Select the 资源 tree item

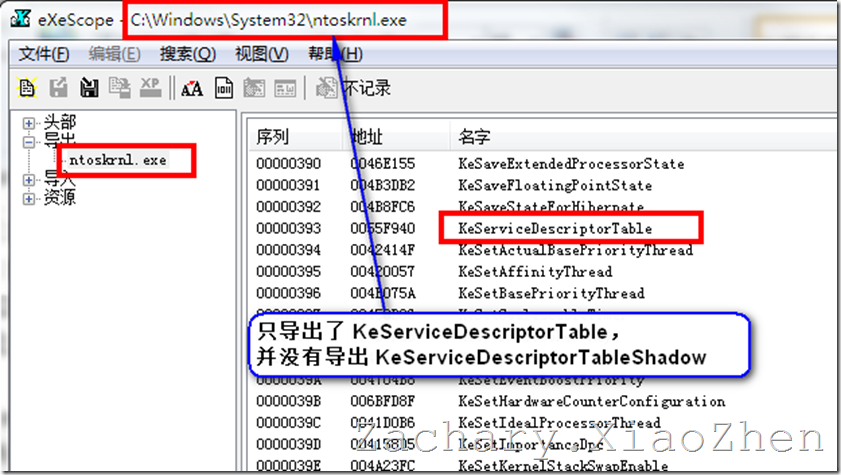tap(60, 197)
